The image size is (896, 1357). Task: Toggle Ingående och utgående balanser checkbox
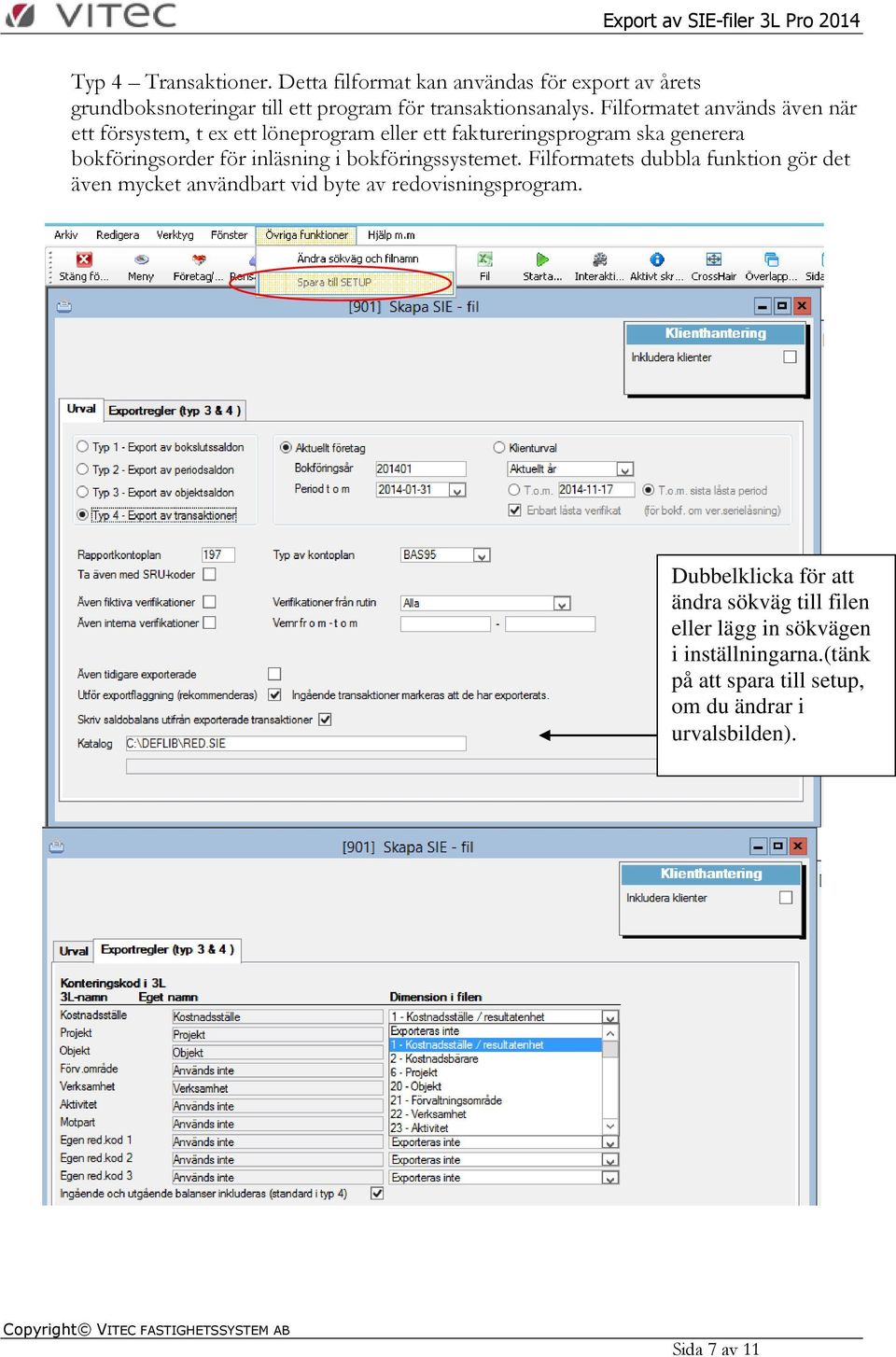tap(377, 1193)
